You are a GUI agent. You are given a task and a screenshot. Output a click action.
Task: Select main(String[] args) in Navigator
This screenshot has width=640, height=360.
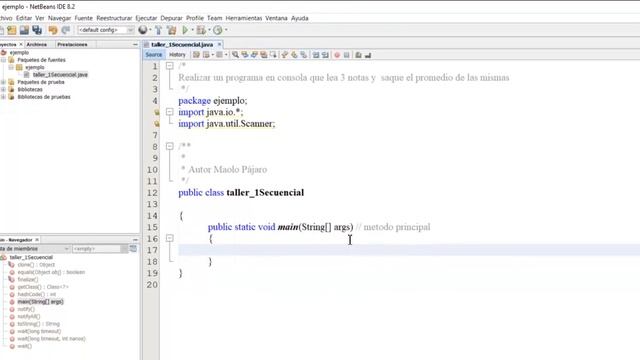click(40, 302)
